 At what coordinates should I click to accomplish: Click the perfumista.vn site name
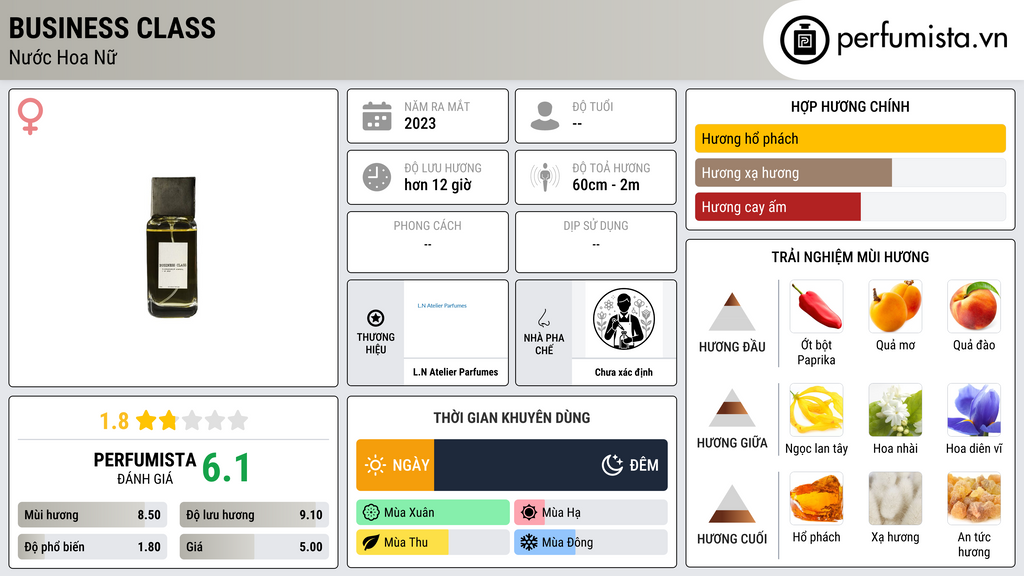tap(922, 39)
